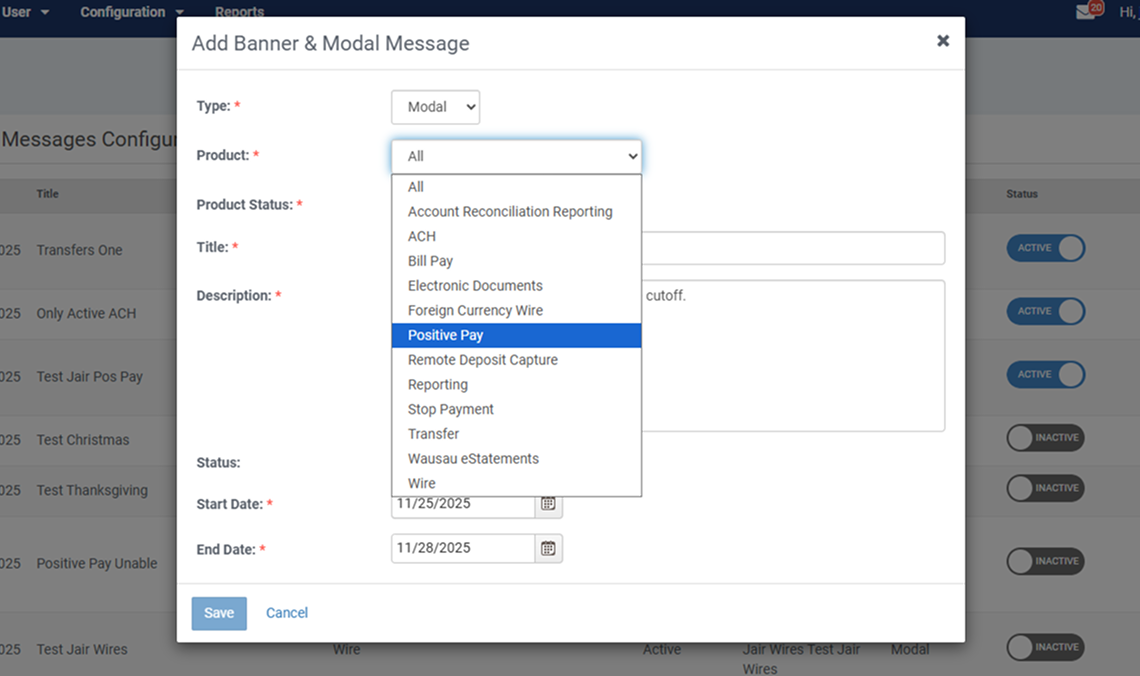Deactivate the Transfers One message toggle
Viewport: 1140px width, 676px height.
point(1045,249)
